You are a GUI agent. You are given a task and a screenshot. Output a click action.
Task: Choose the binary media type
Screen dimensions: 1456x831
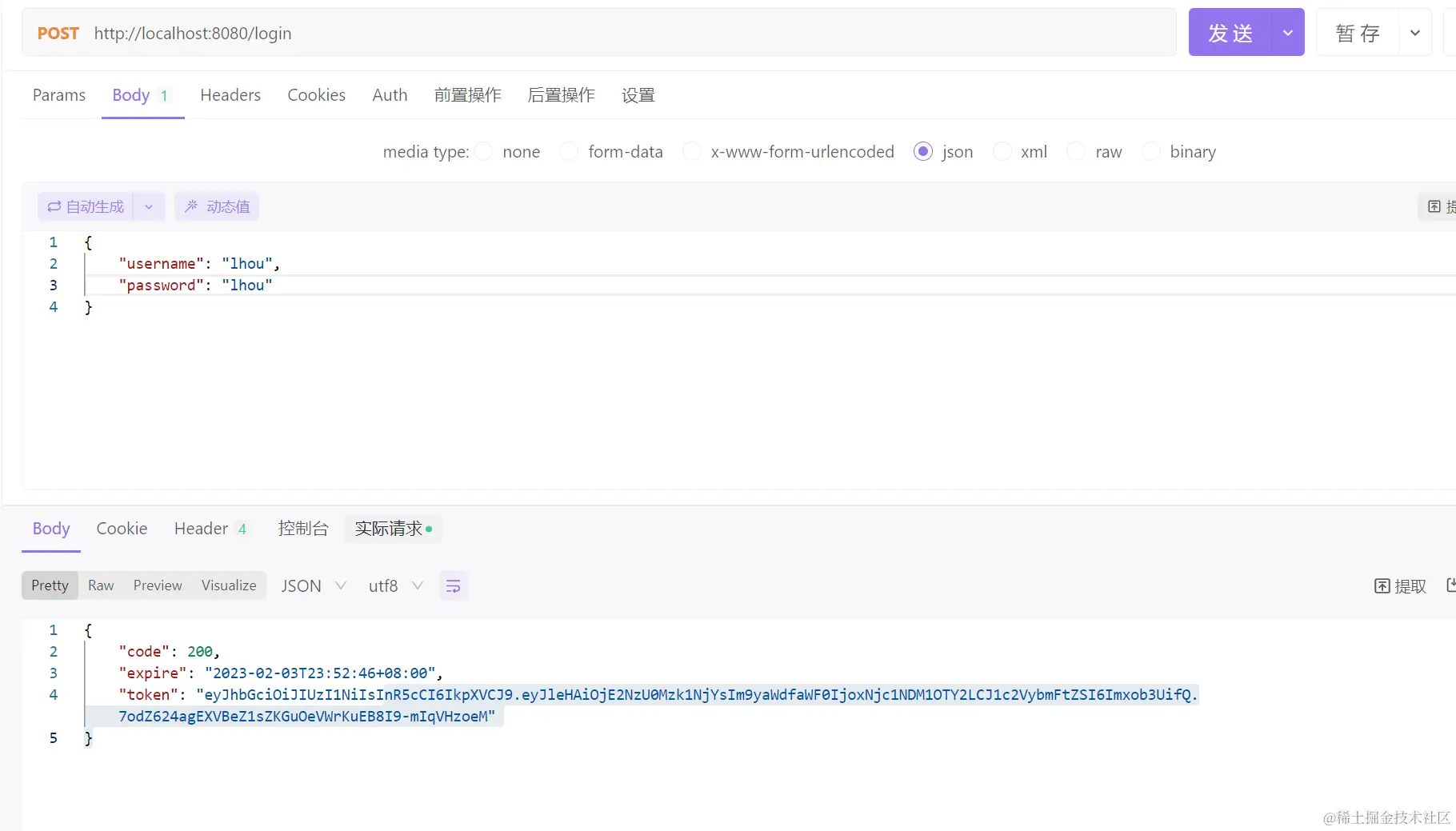tap(1150, 151)
